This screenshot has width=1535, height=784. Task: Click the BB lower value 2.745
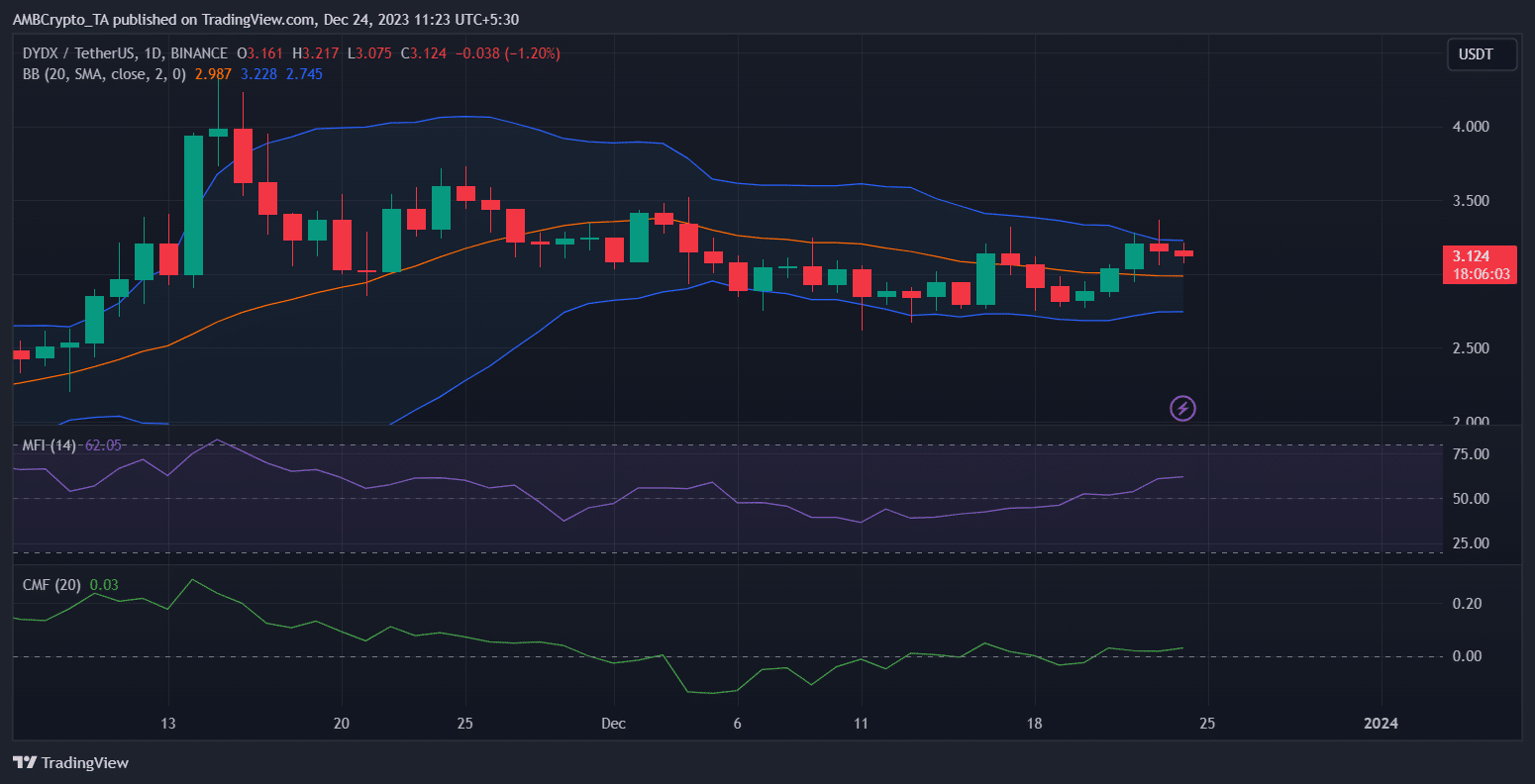coord(305,74)
